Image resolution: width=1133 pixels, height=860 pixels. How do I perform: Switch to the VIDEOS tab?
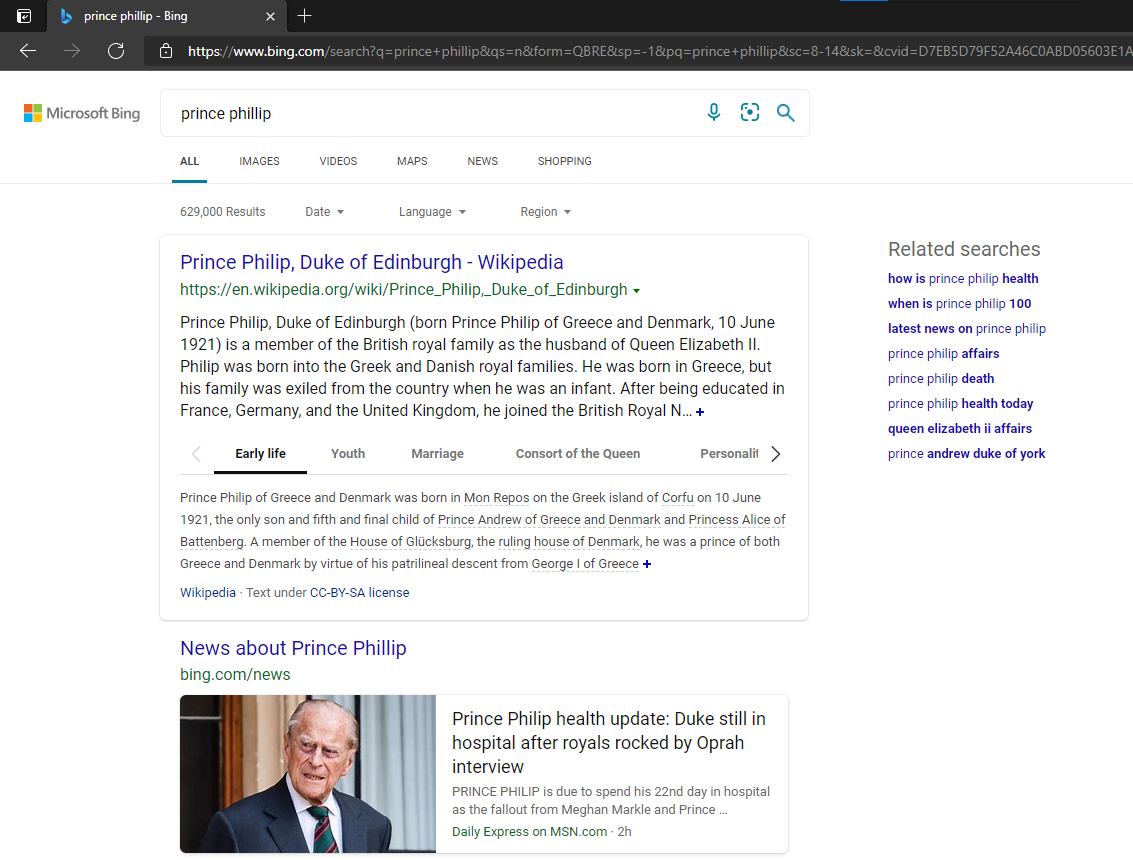coord(338,161)
